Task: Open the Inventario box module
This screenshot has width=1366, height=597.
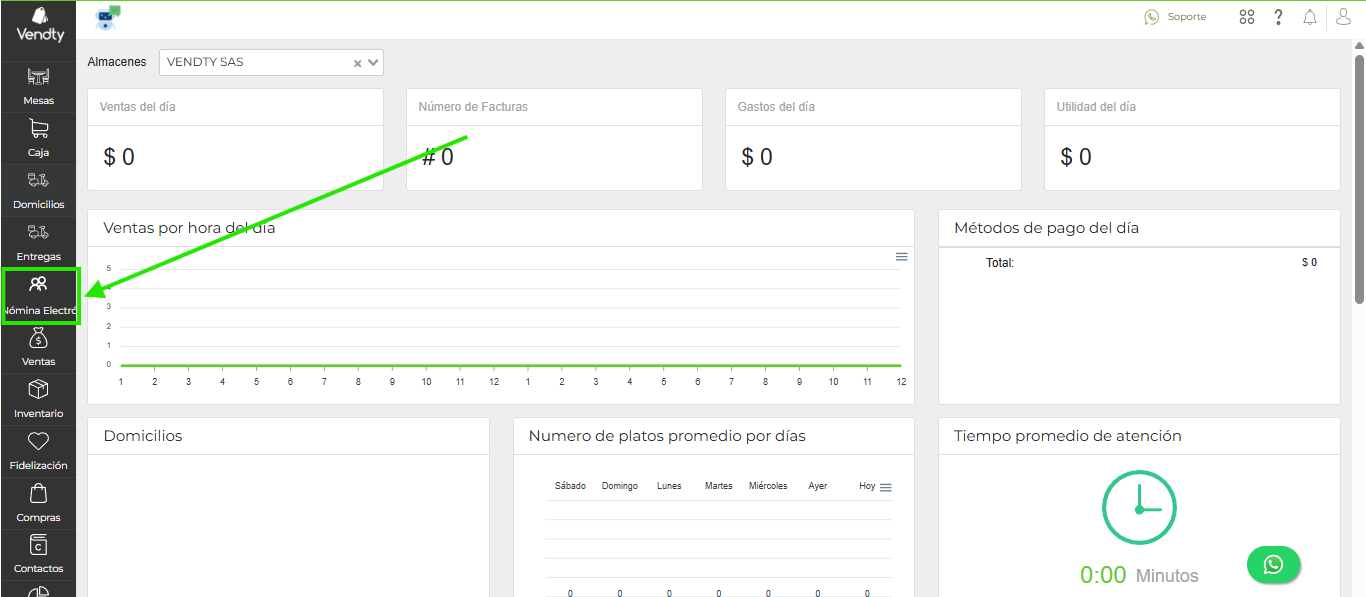Action: (x=38, y=400)
